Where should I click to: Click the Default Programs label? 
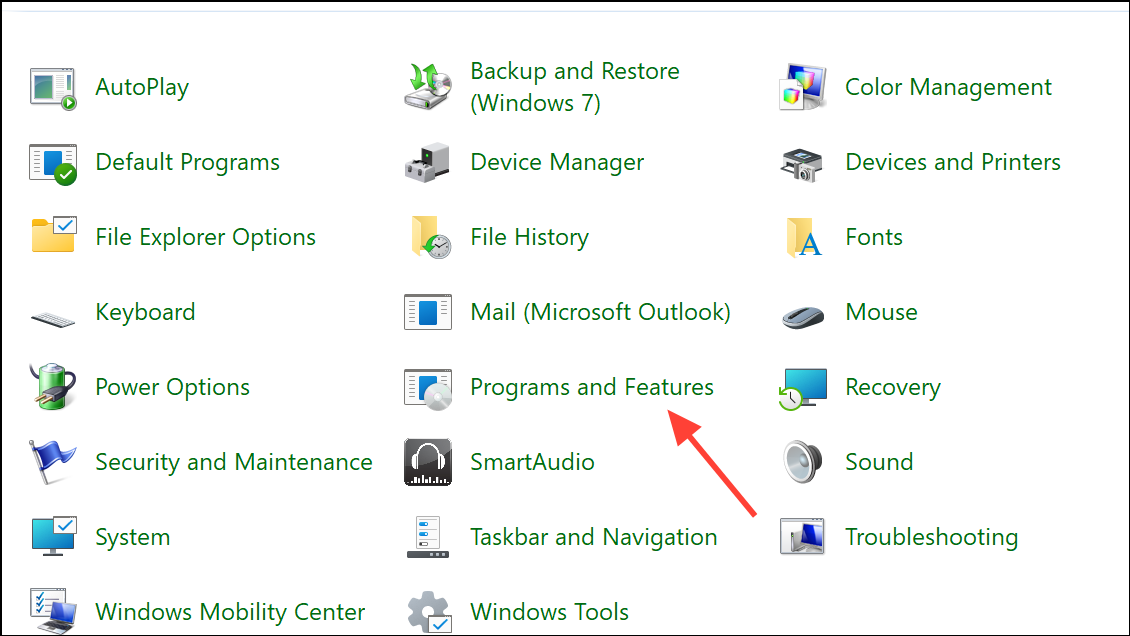(x=187, y=162)
